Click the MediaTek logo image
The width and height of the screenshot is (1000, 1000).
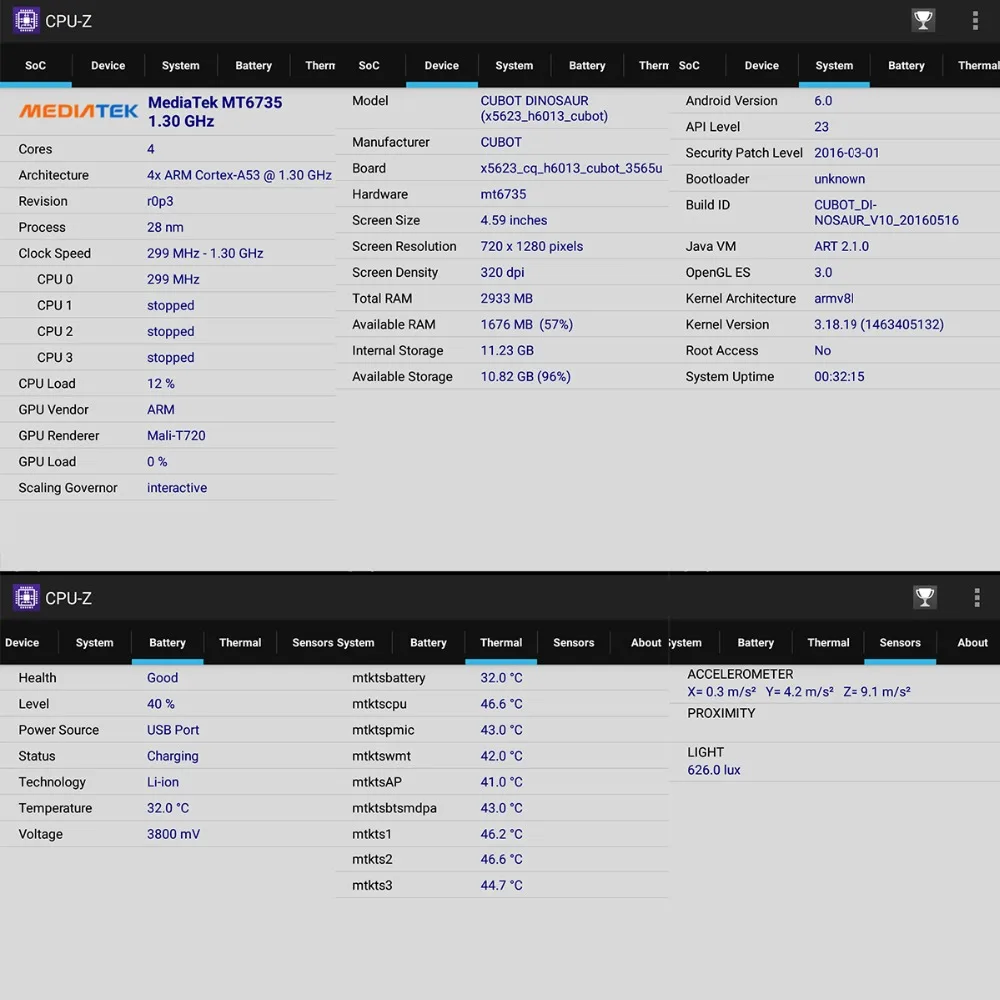78,112
